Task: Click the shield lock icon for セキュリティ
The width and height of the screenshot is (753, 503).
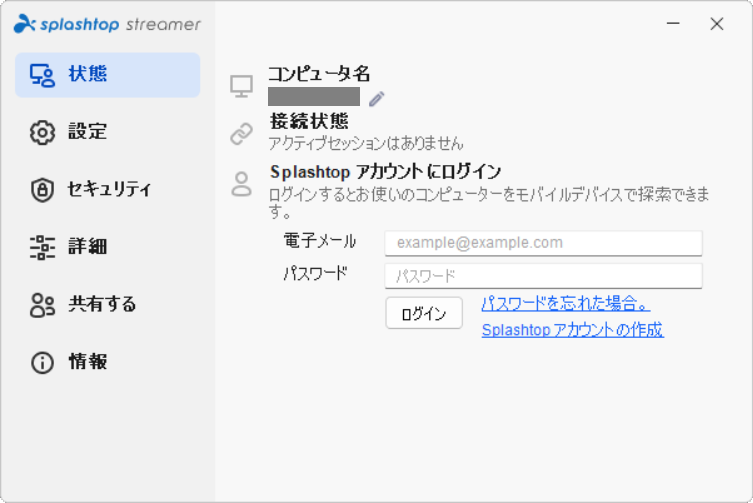Action: pos(42,190)
